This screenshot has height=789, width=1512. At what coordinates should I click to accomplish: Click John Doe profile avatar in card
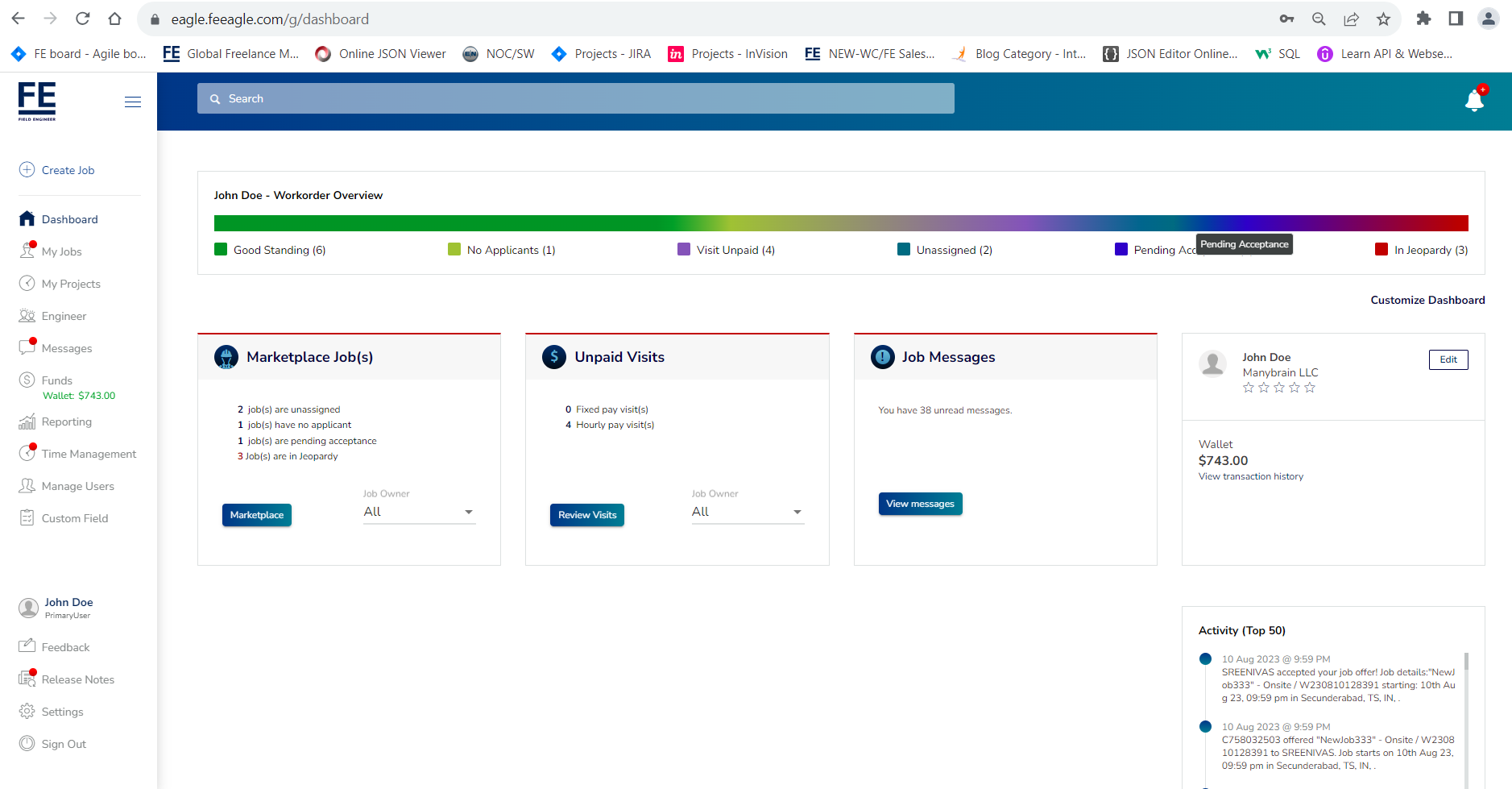[x=1212, y=364]
